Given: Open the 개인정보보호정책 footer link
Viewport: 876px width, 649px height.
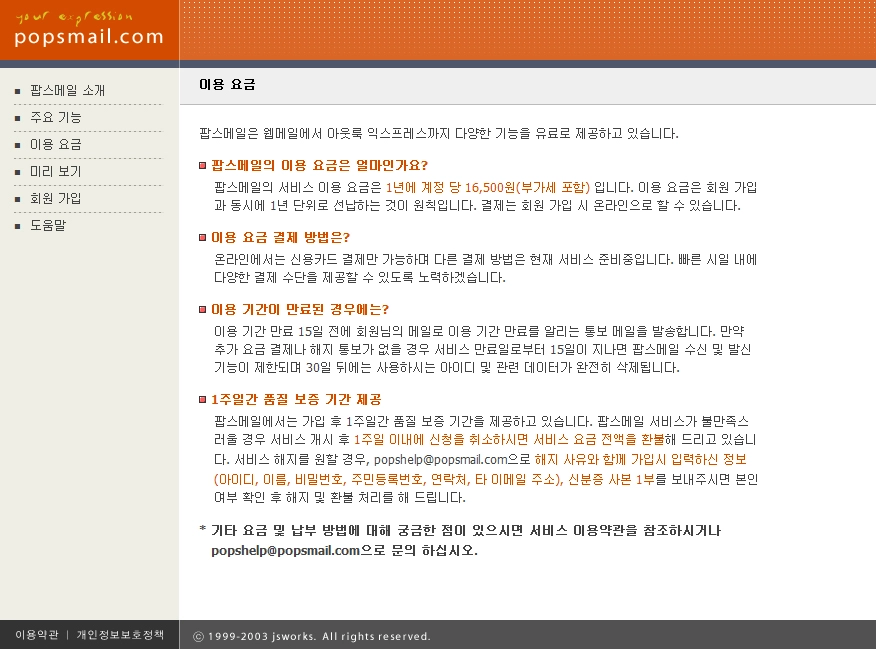Looking at the screenshot, I should point(120,635).
